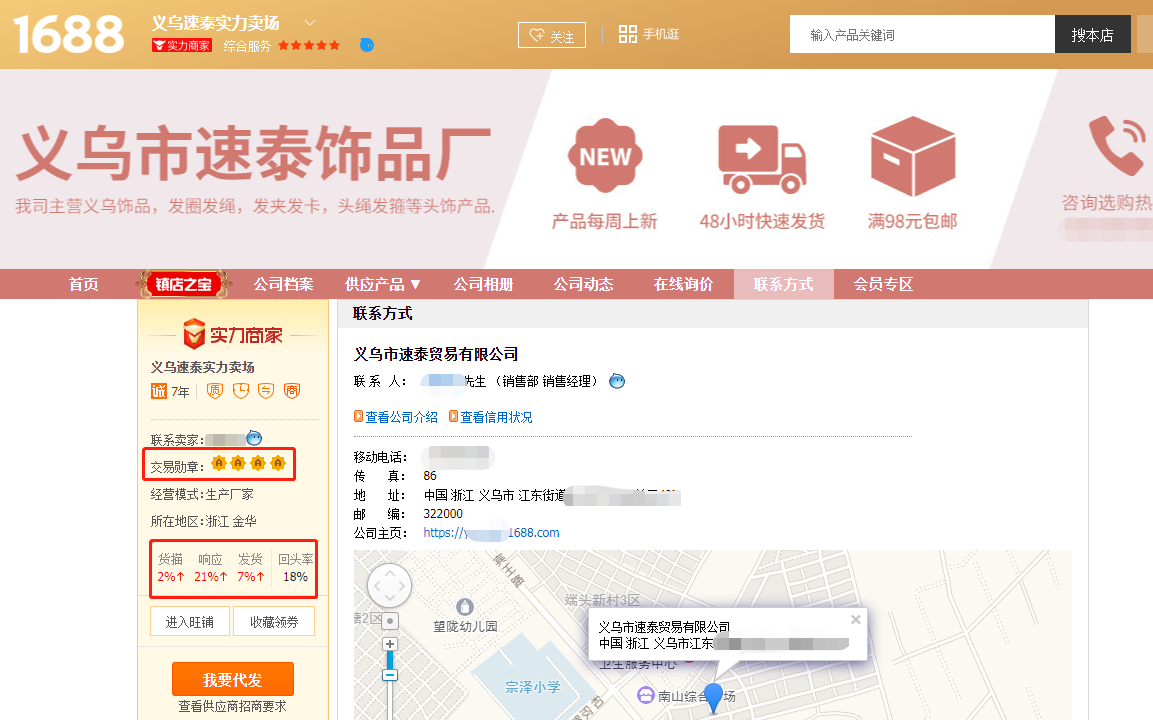Click the 1688 logo

tap(69, 34)
